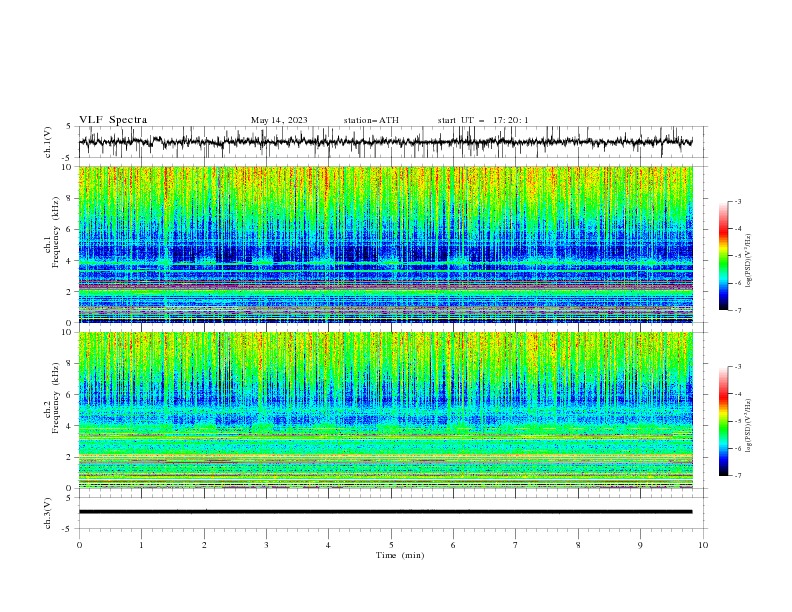Click the '4' kHz tick on ch.2 axis
This screenshot has height=612, width=792.
[x=70, y=426]
